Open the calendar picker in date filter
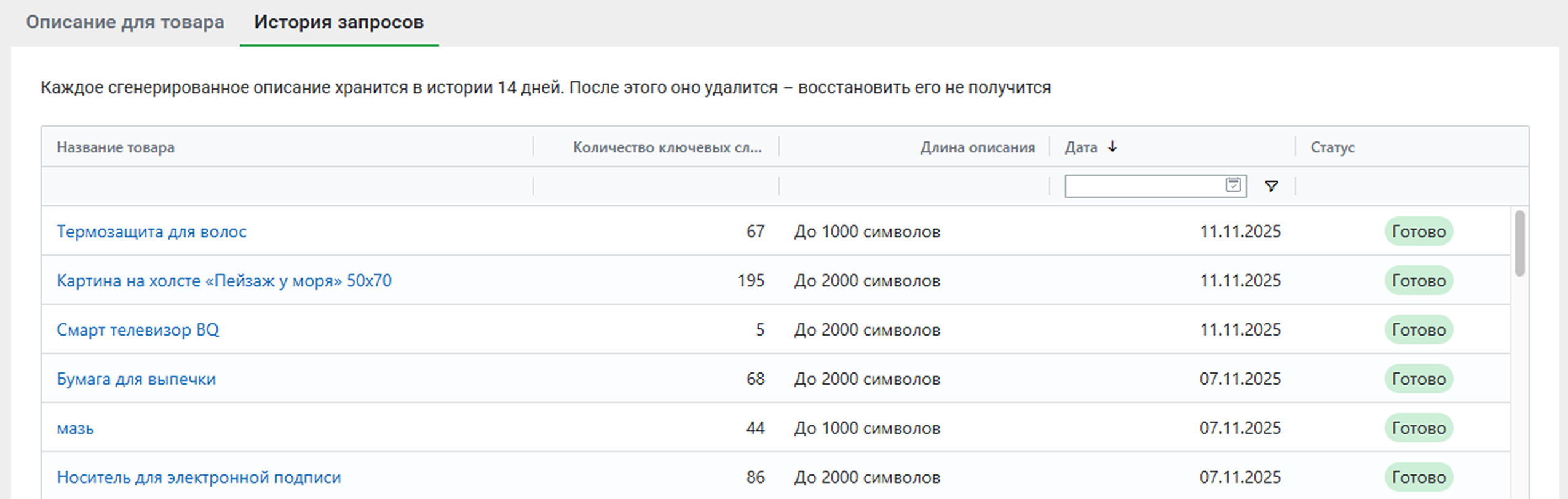Screen dimensions: 1568x499 pos(1233,185)
